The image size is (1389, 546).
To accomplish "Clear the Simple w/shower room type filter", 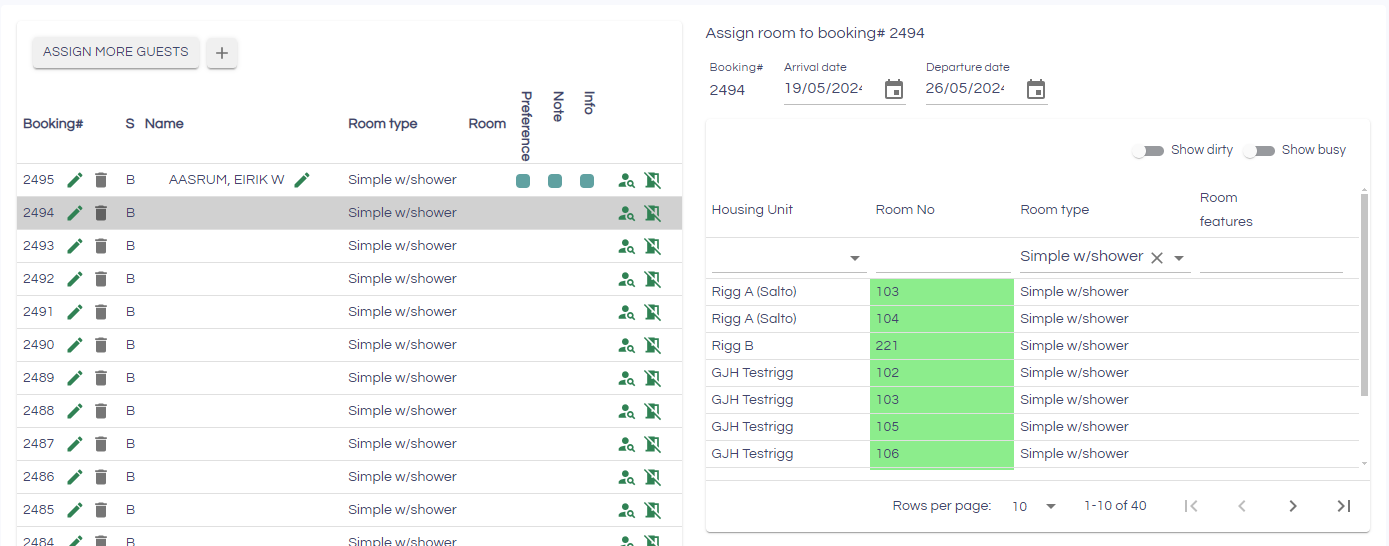I will coord(1157,258).
